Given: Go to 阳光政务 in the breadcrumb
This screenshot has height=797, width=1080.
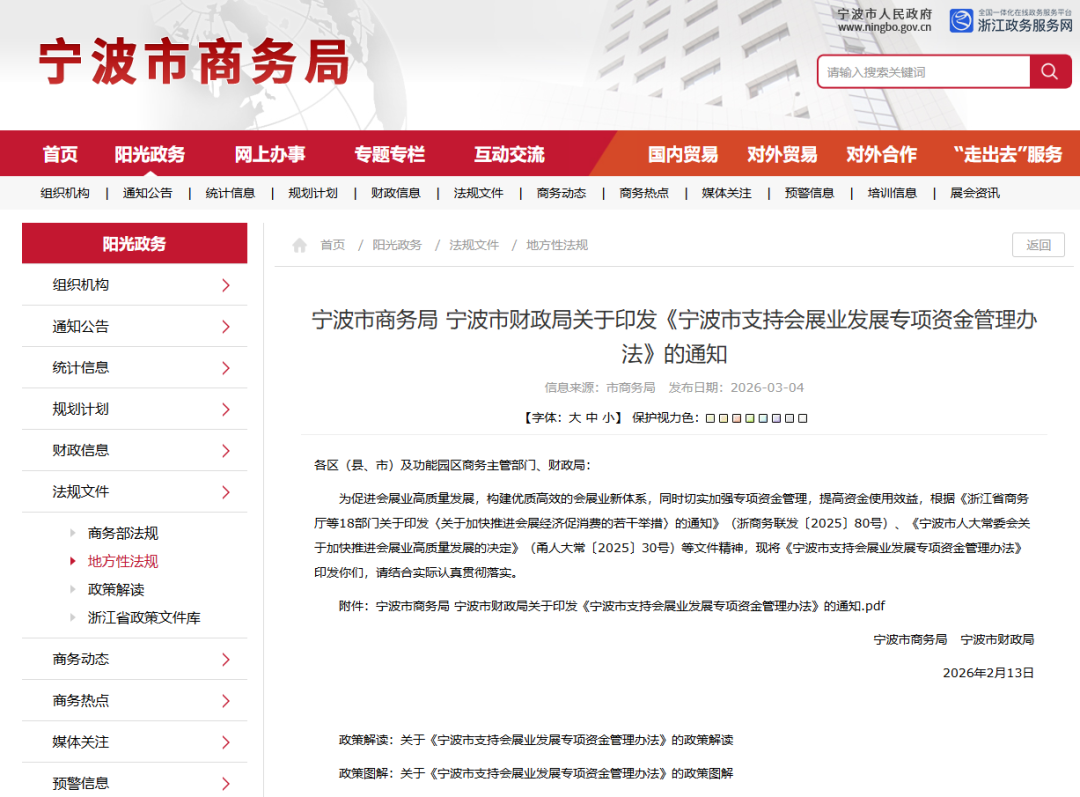Looking at the screenshot, I should tap(397, 245).
